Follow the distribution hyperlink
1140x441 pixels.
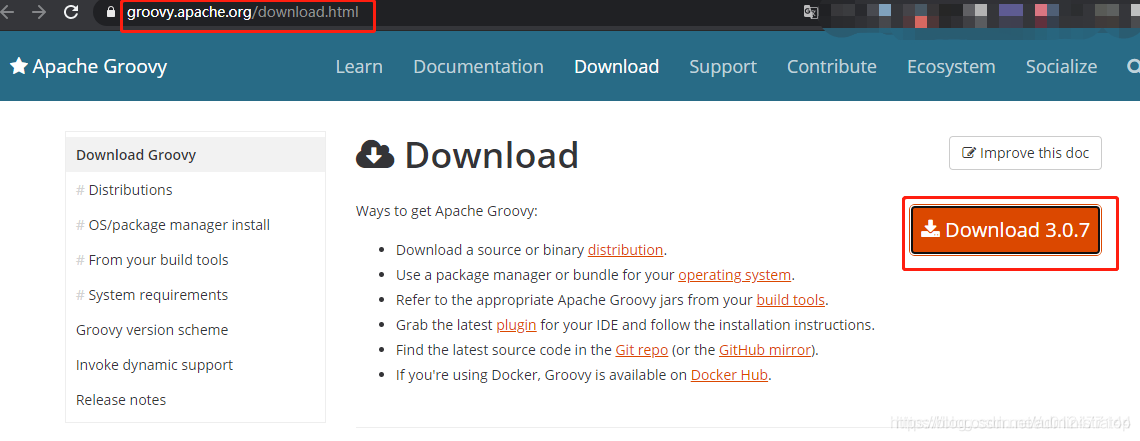(x=625, y=250)
